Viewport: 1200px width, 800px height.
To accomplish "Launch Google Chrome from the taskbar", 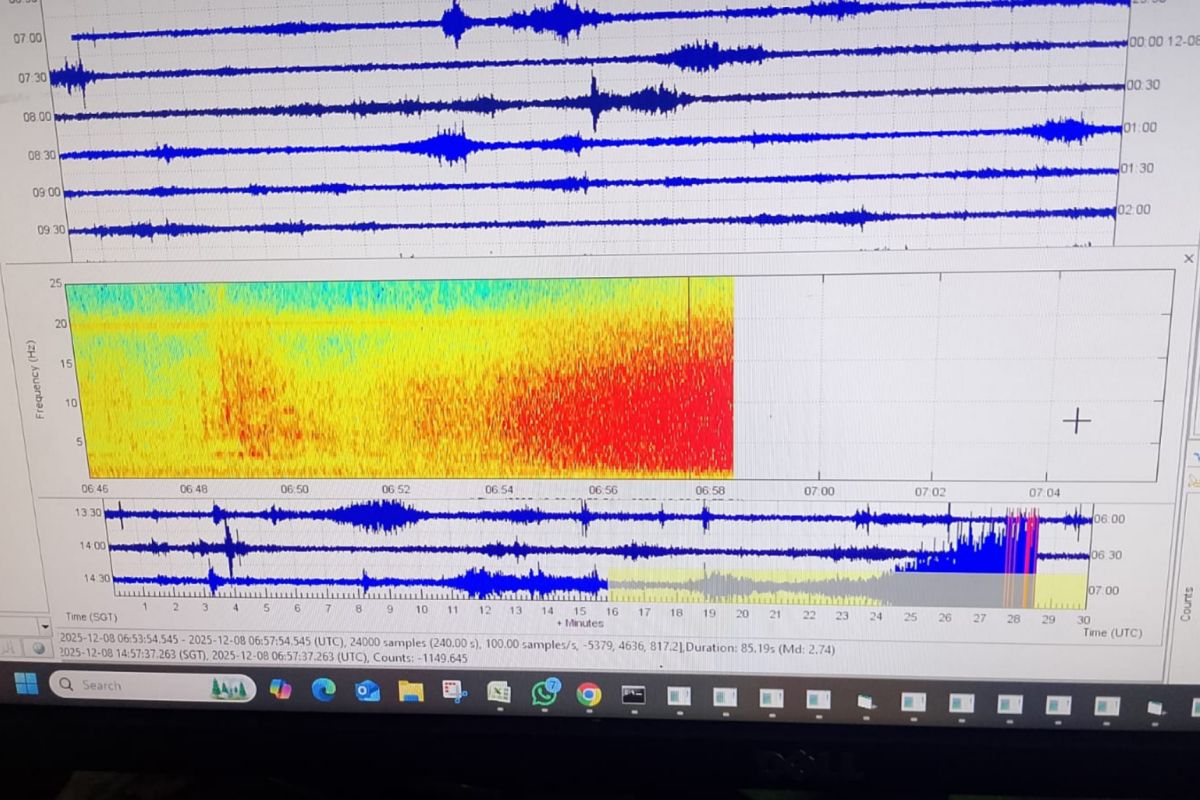I will [x=589, y=694].
